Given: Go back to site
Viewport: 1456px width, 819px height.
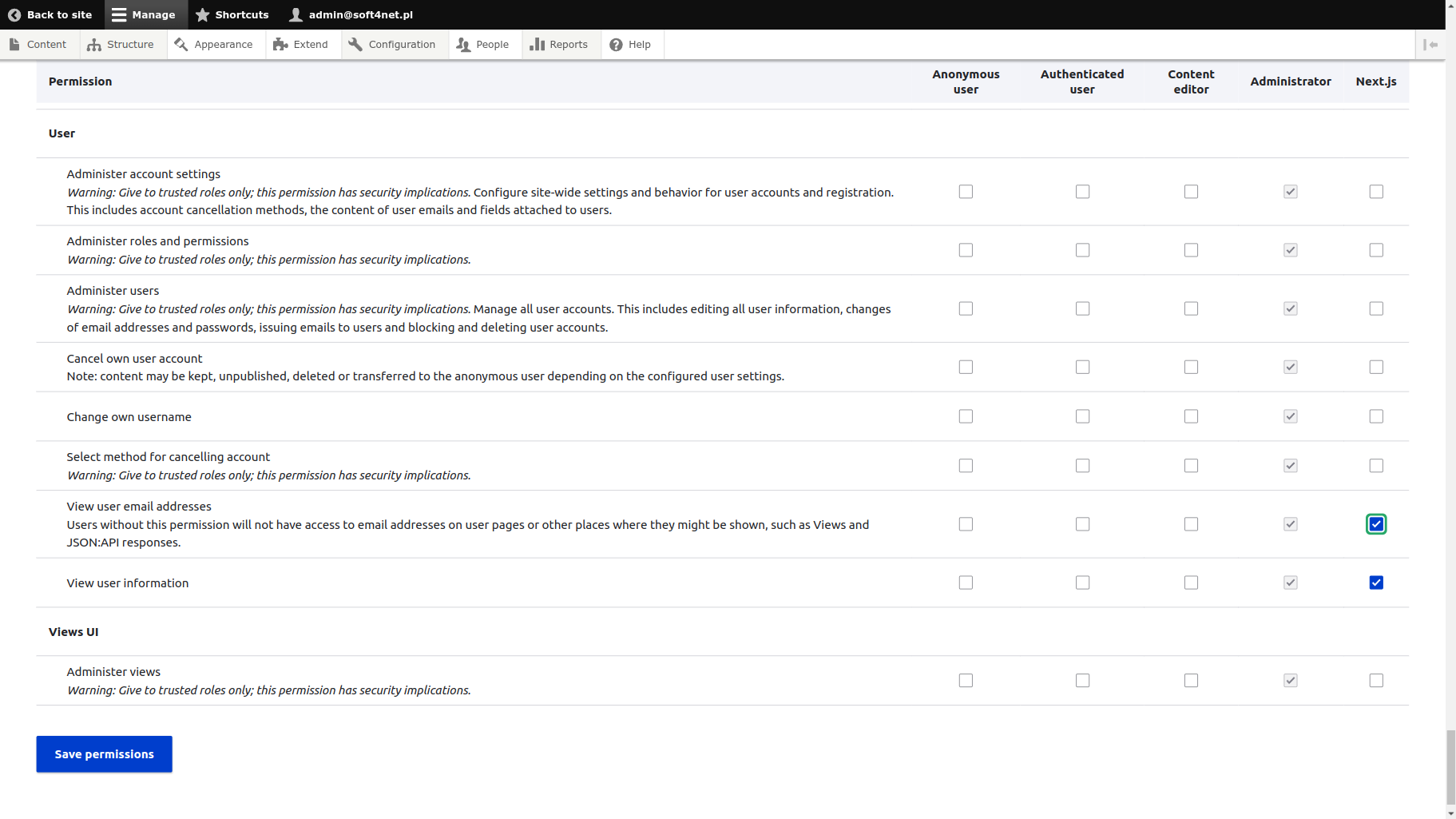Looking at the screenshot, I should (x=50, y=14).
